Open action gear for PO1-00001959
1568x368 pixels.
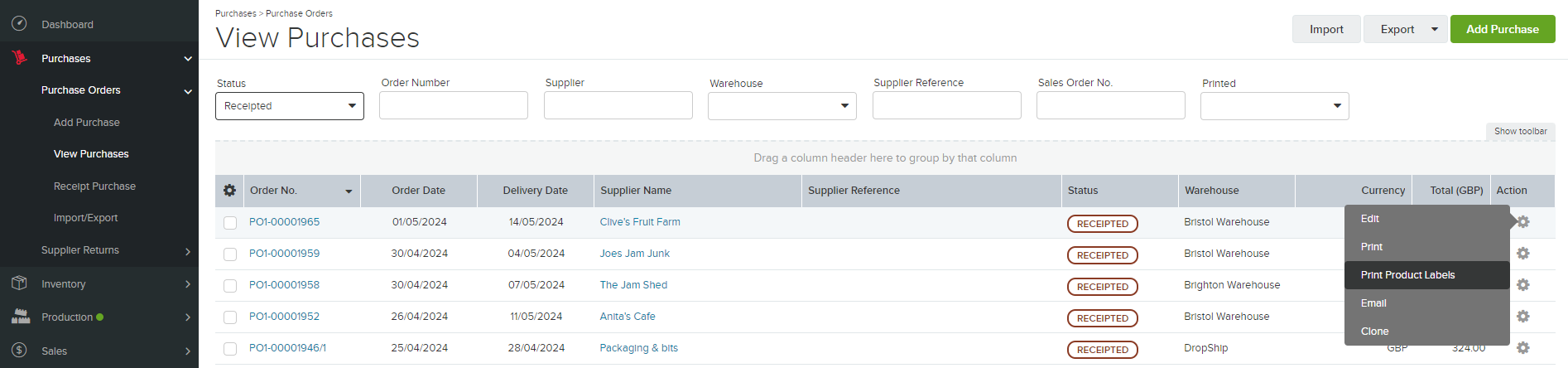[1522, 254]
